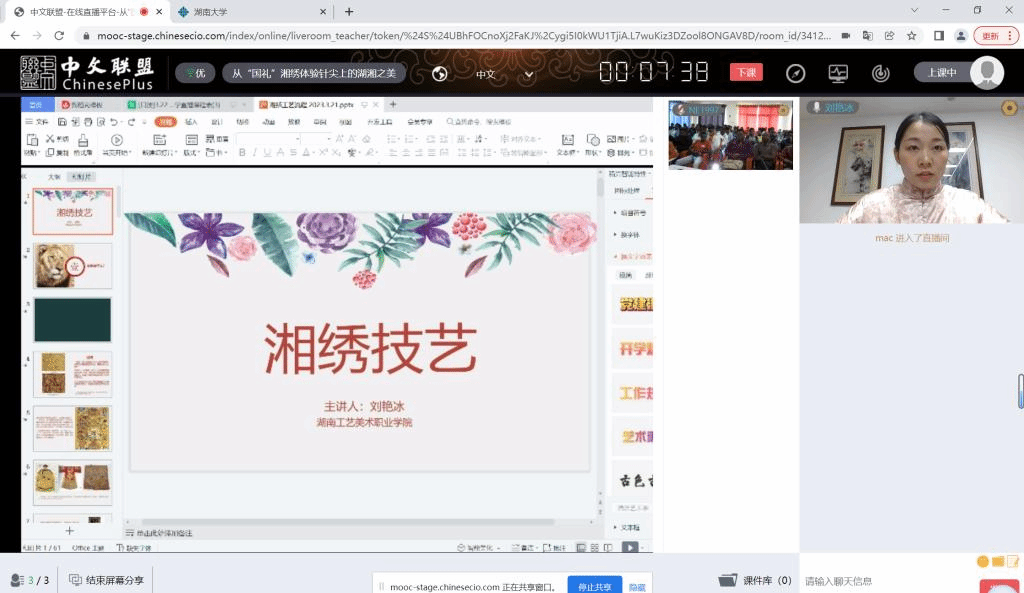Screen dimensions: 1024x593
Task: Toggle the network quality '优' indicator
Action: point(194,73)
